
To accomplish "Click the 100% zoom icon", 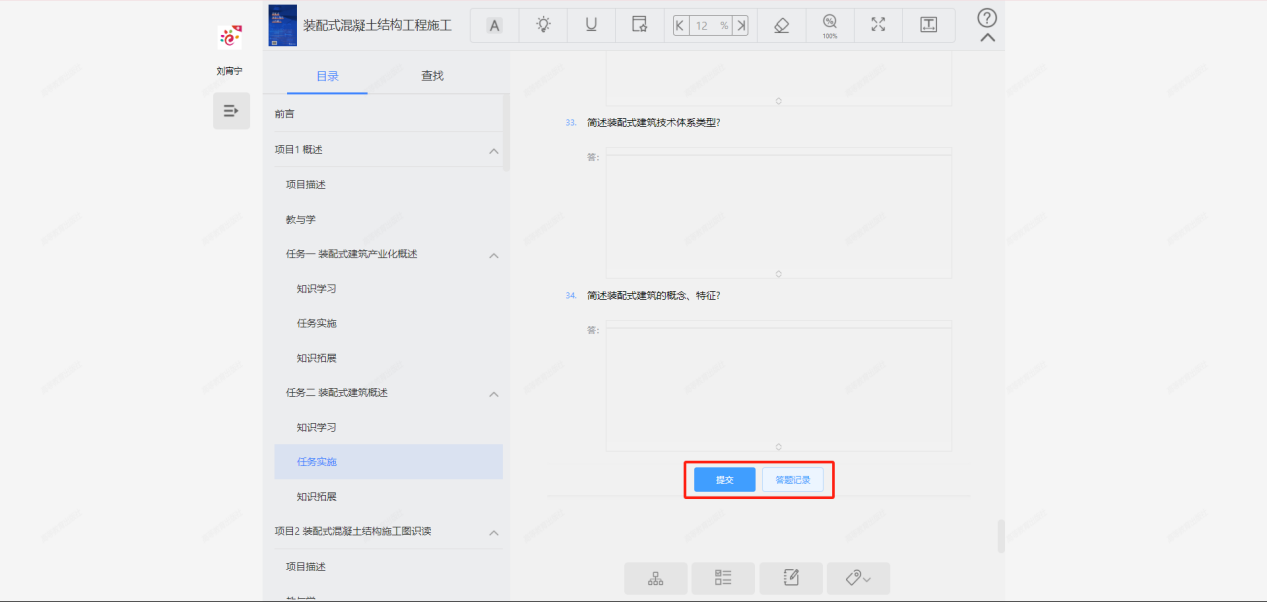I will 830,26.
